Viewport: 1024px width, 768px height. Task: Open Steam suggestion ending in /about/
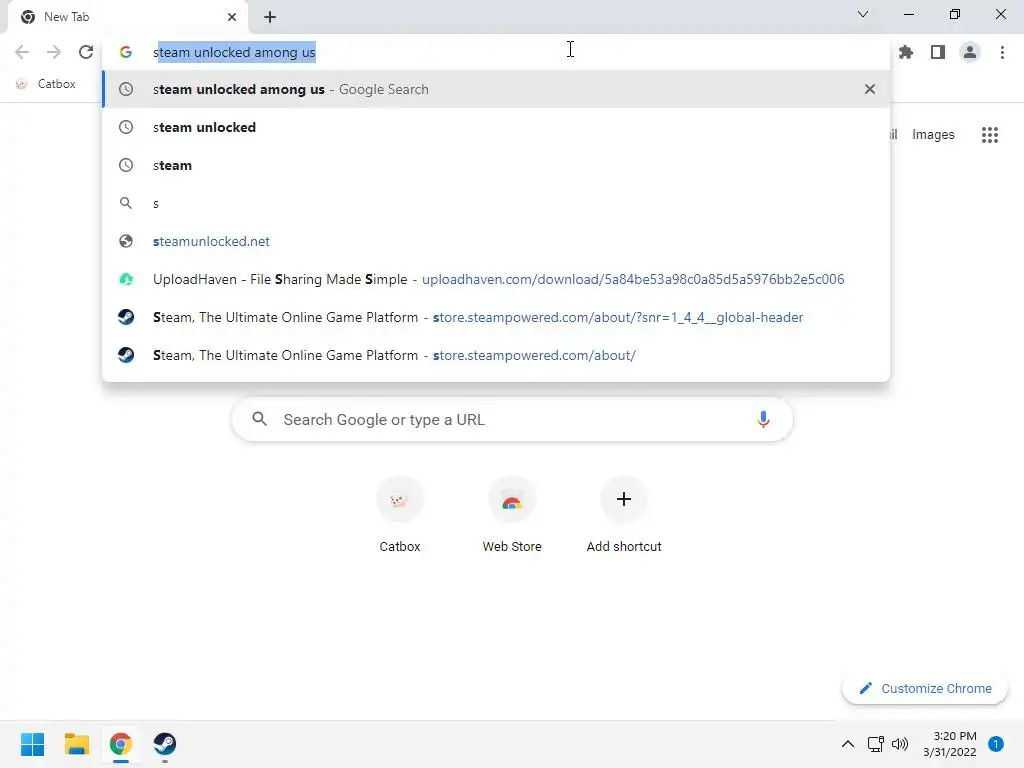click(496, 355)
